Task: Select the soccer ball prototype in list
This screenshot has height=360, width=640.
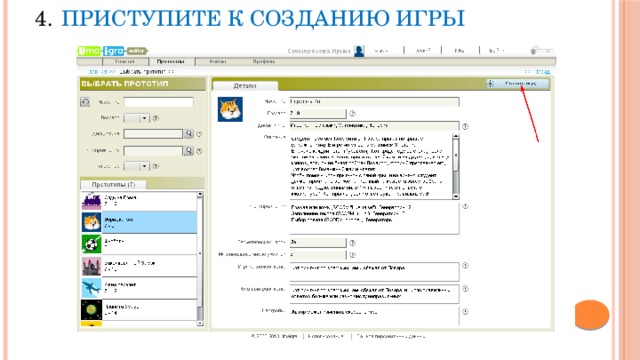Action: point(139,244)
